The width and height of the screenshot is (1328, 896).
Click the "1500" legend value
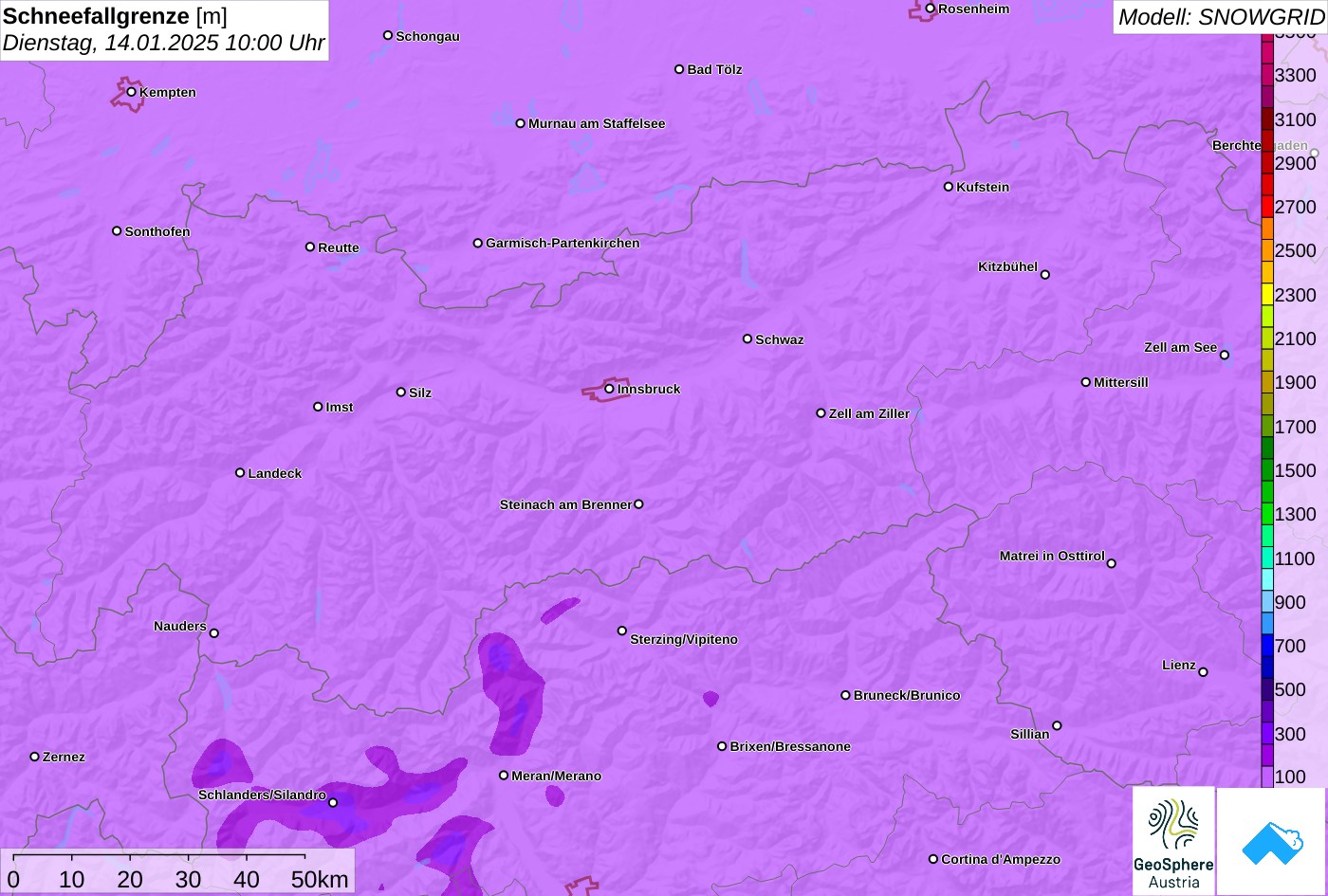[x=1296, y=470]
